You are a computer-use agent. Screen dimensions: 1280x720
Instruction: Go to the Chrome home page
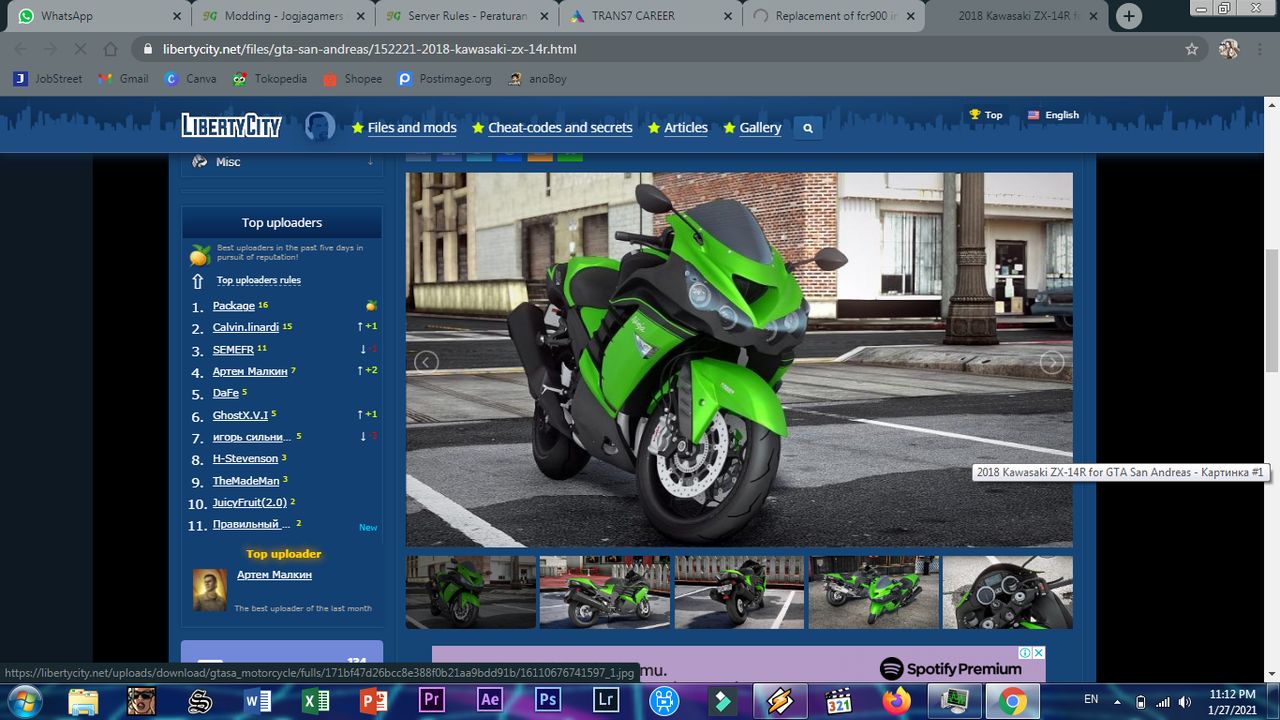point(110,49)
